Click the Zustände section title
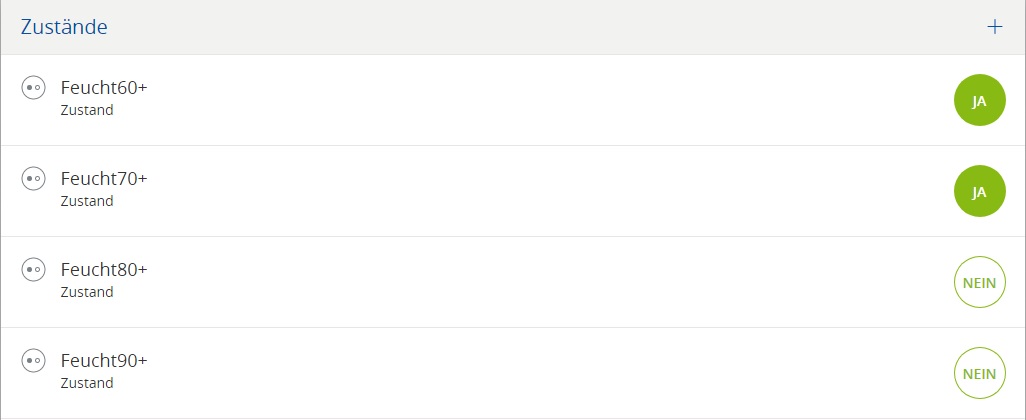The image size is (1026, 420). point(64,27)
